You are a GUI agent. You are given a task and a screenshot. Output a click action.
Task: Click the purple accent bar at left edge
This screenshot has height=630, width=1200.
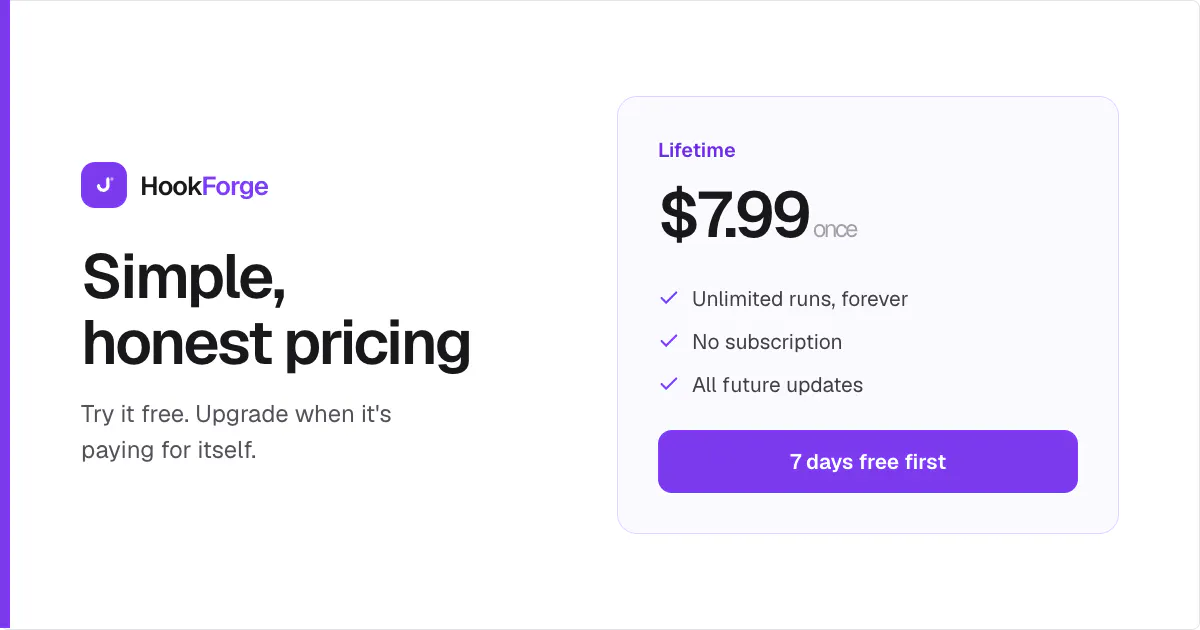pyautogui.click(x=5, y=315)
